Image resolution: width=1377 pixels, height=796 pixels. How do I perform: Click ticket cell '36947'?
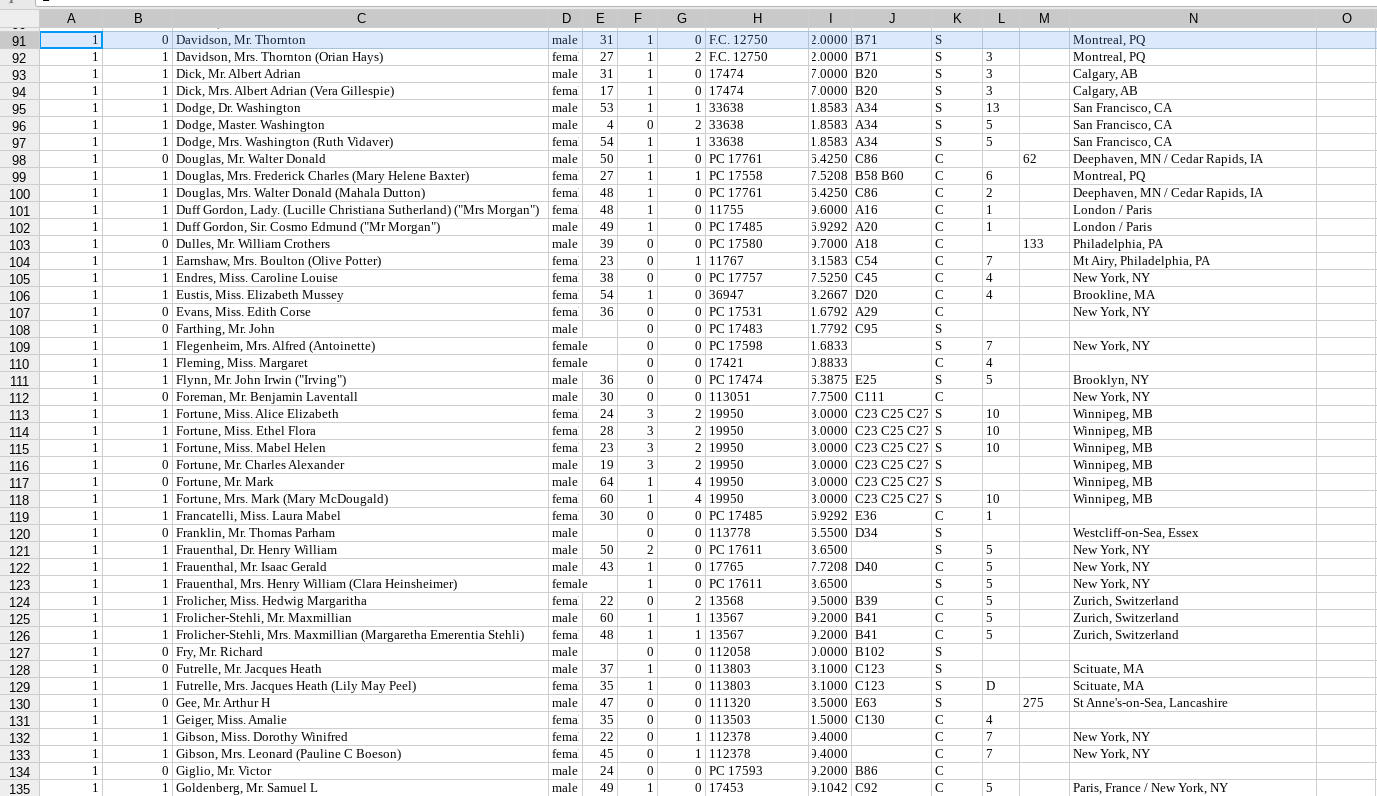[757, 295]
